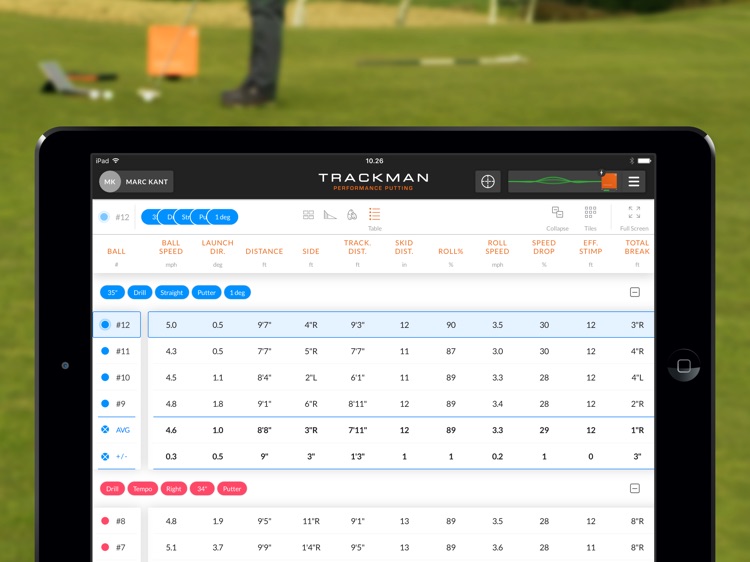Click ball #10 side value 2"L

311,377
